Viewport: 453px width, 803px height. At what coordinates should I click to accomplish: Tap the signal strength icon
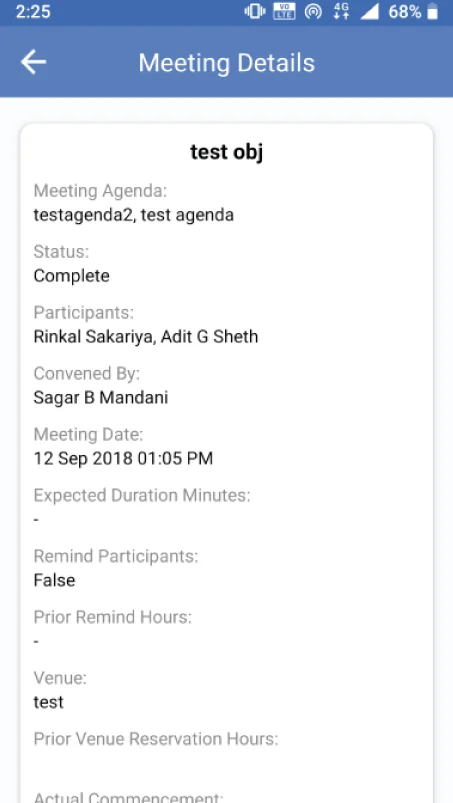click(369, 11)
